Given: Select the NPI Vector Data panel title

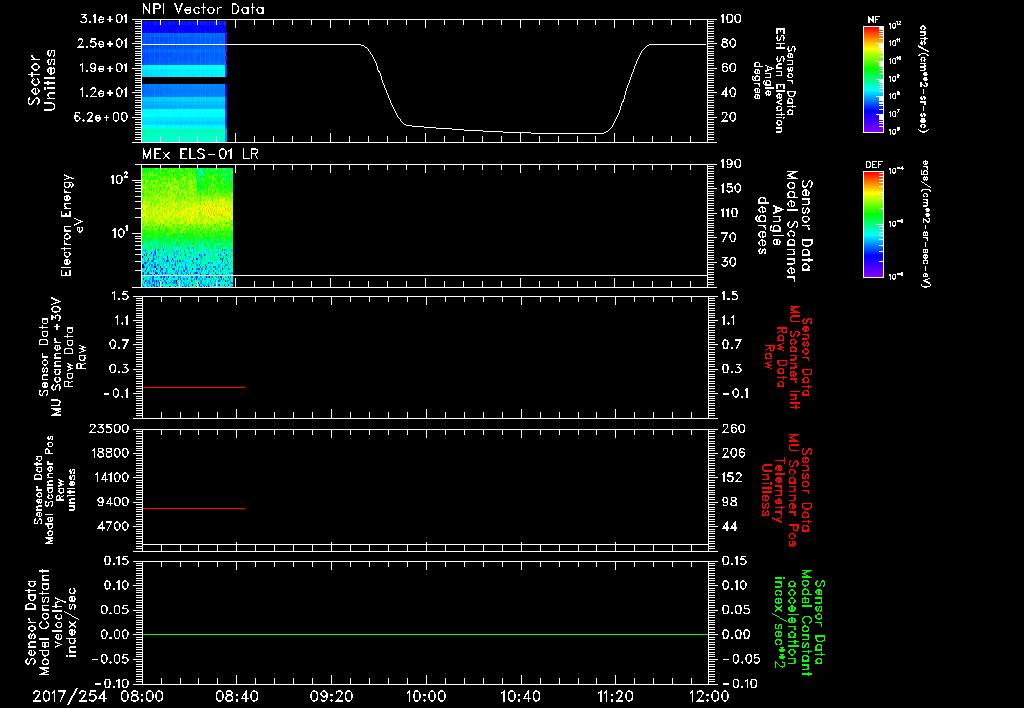Looking at the screenshot, I should tap(203, 9).
